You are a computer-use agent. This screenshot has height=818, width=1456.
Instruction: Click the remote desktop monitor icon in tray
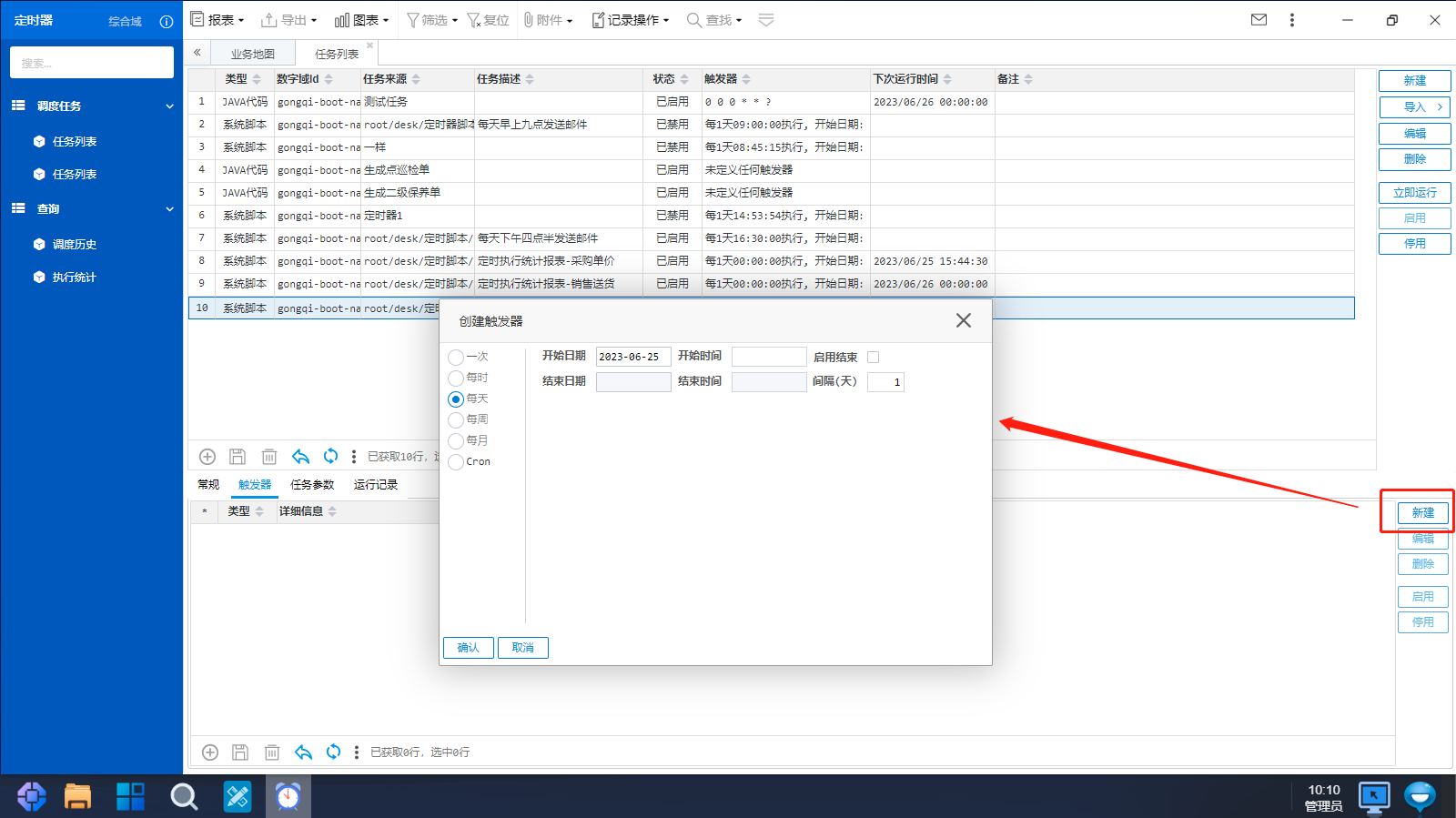[x=1373, y=796]
